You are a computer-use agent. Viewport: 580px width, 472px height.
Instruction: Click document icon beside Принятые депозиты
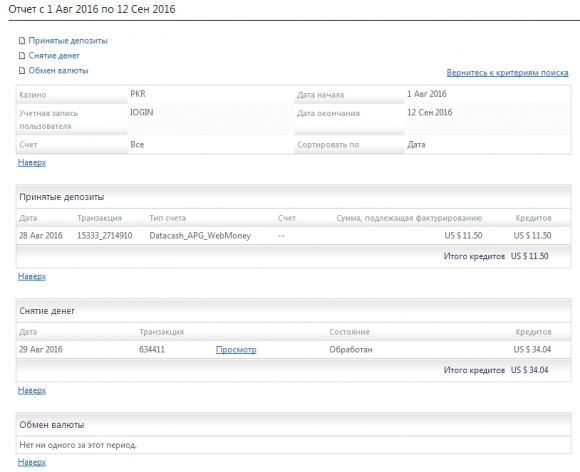coord(22,41)
